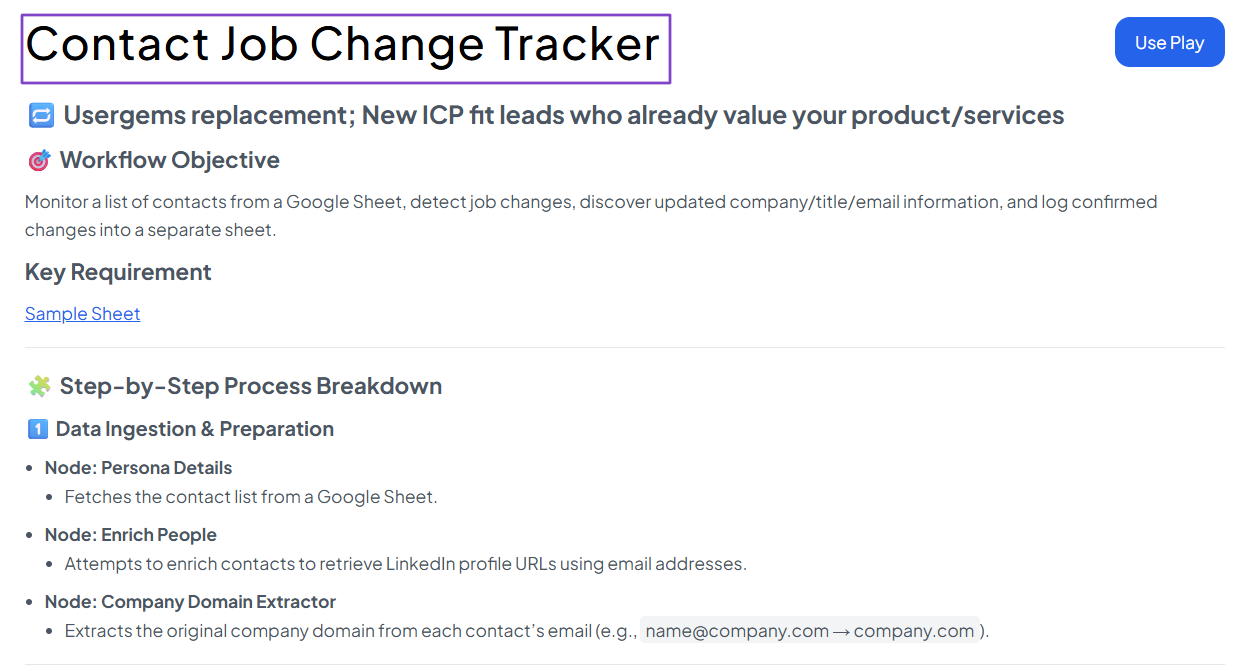Click the Key Requirement heading
Image resolution: width=1248 pixels, height=669 pixels.
tap(118, 272)
